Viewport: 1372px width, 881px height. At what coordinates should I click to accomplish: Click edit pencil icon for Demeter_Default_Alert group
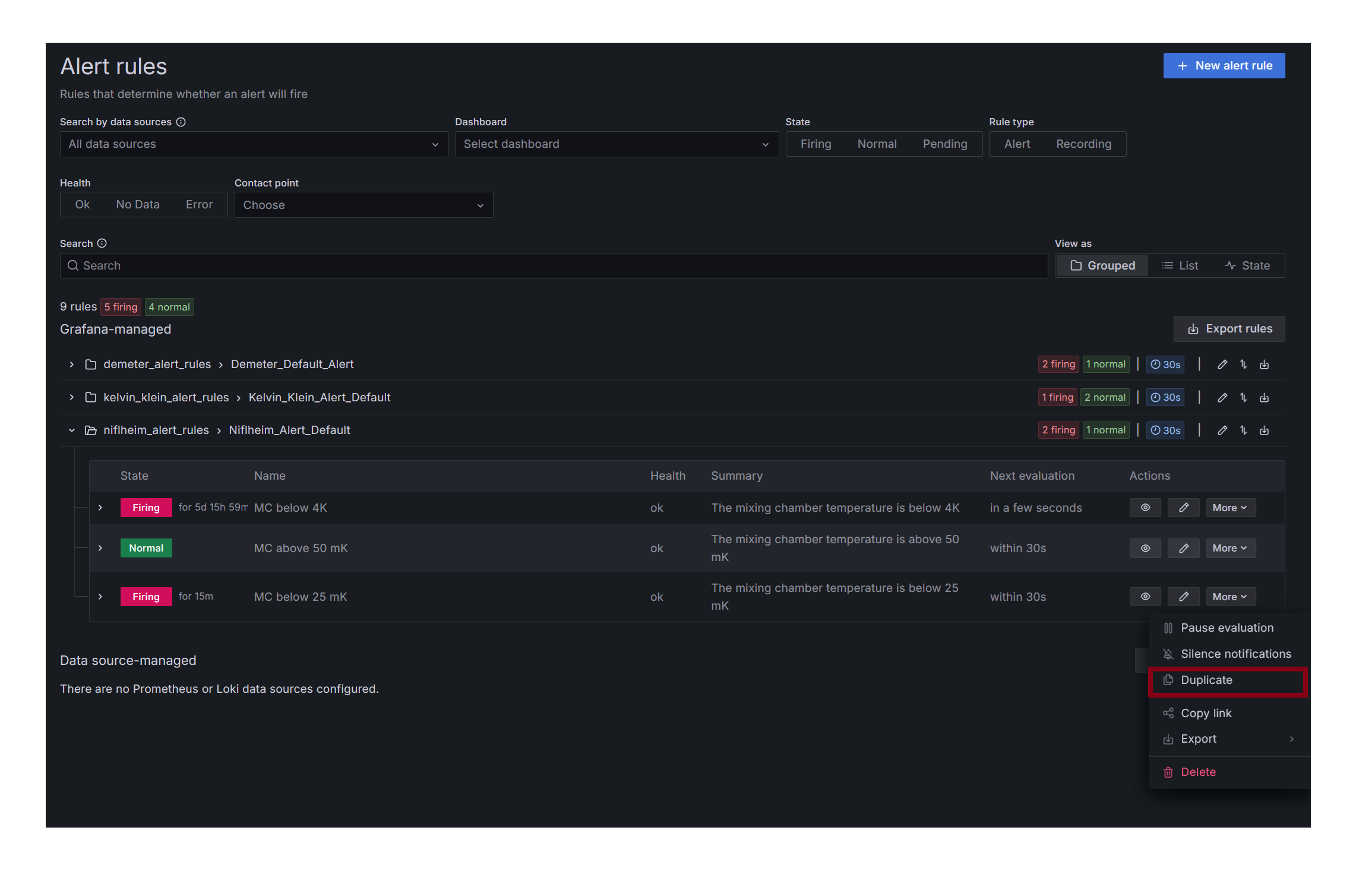click(x=1222, y=365)
